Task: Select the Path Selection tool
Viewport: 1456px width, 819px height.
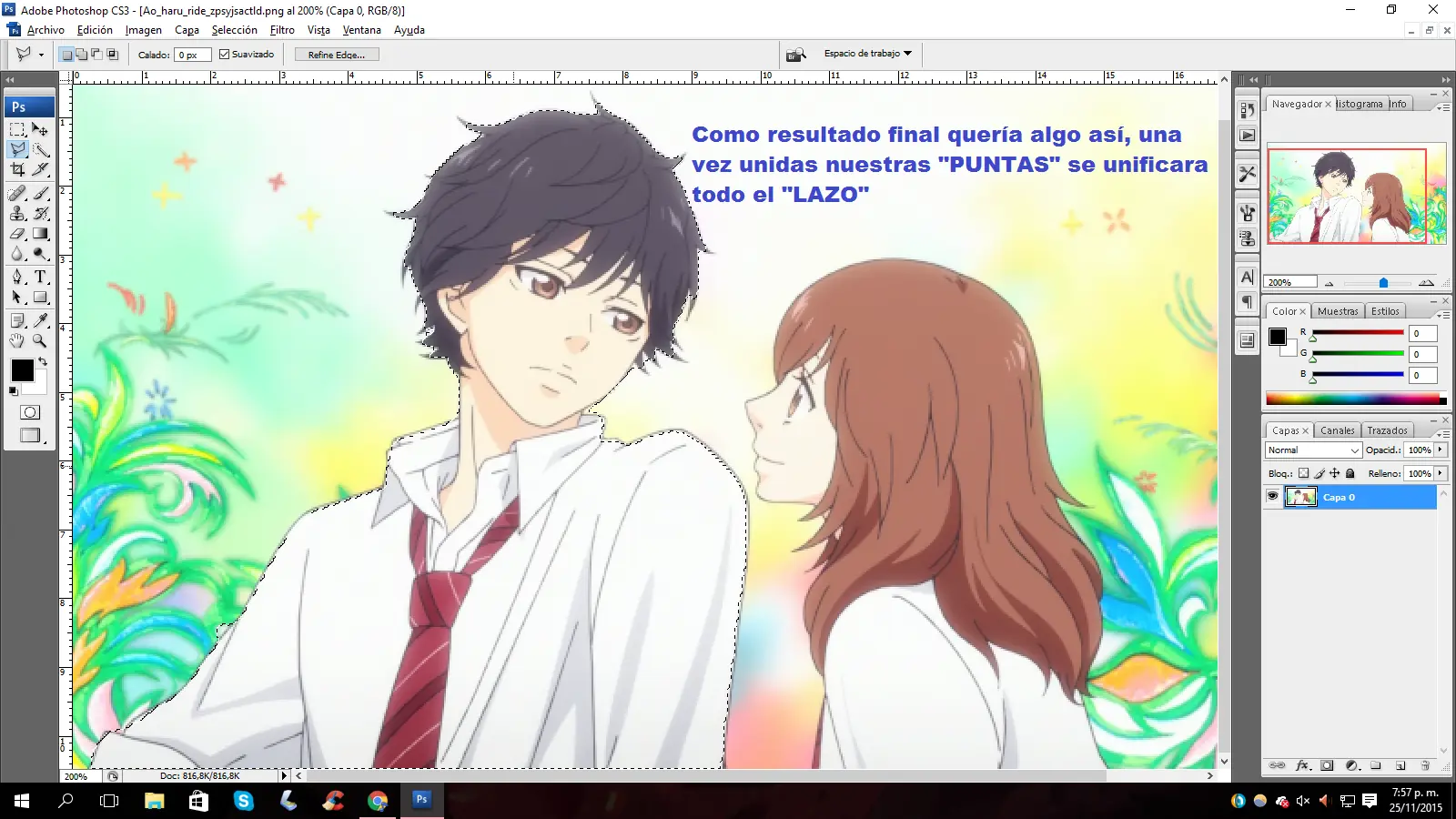Action: (x=17, y=298)
